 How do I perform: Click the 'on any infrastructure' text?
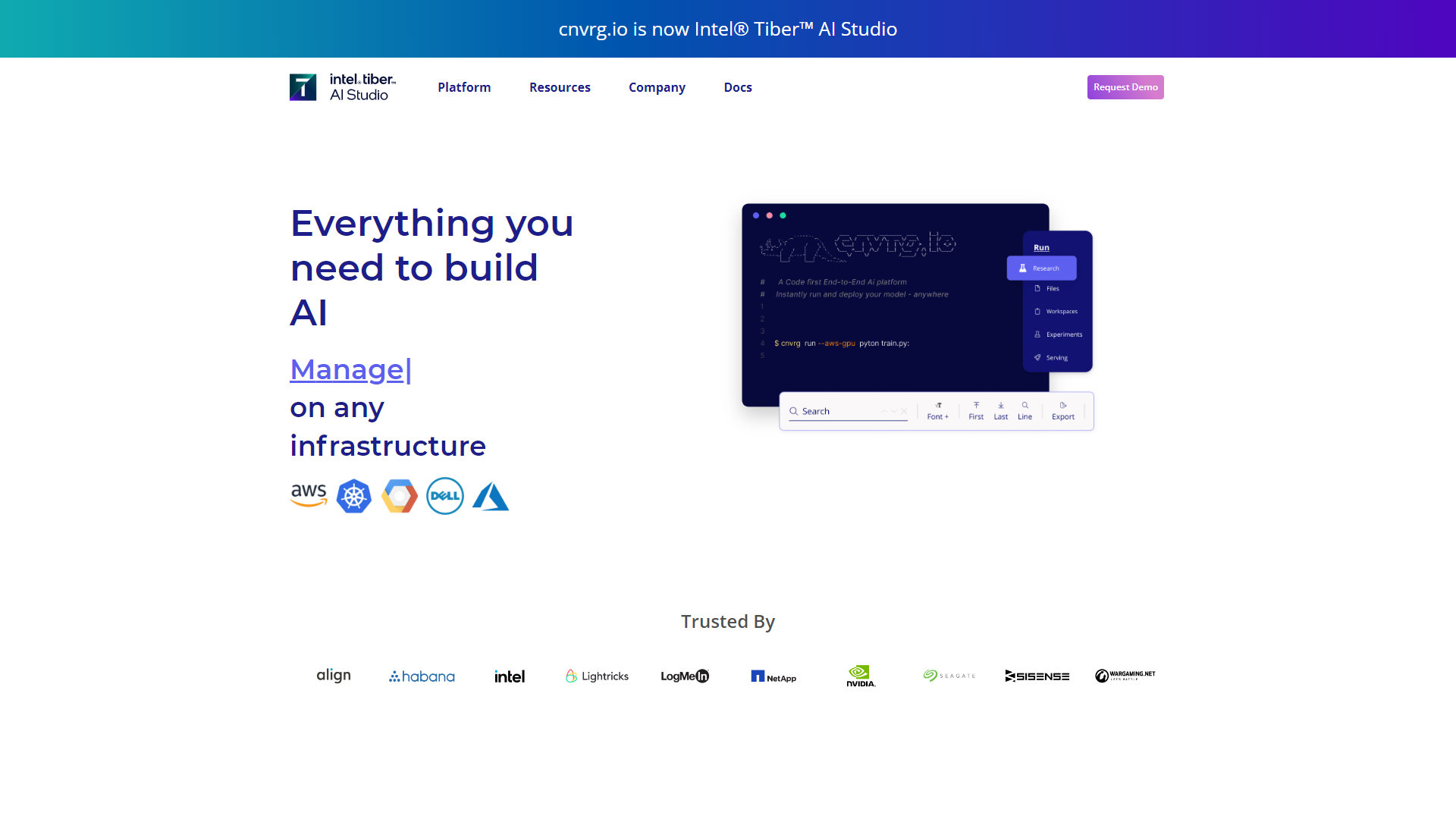click(388, 427)
